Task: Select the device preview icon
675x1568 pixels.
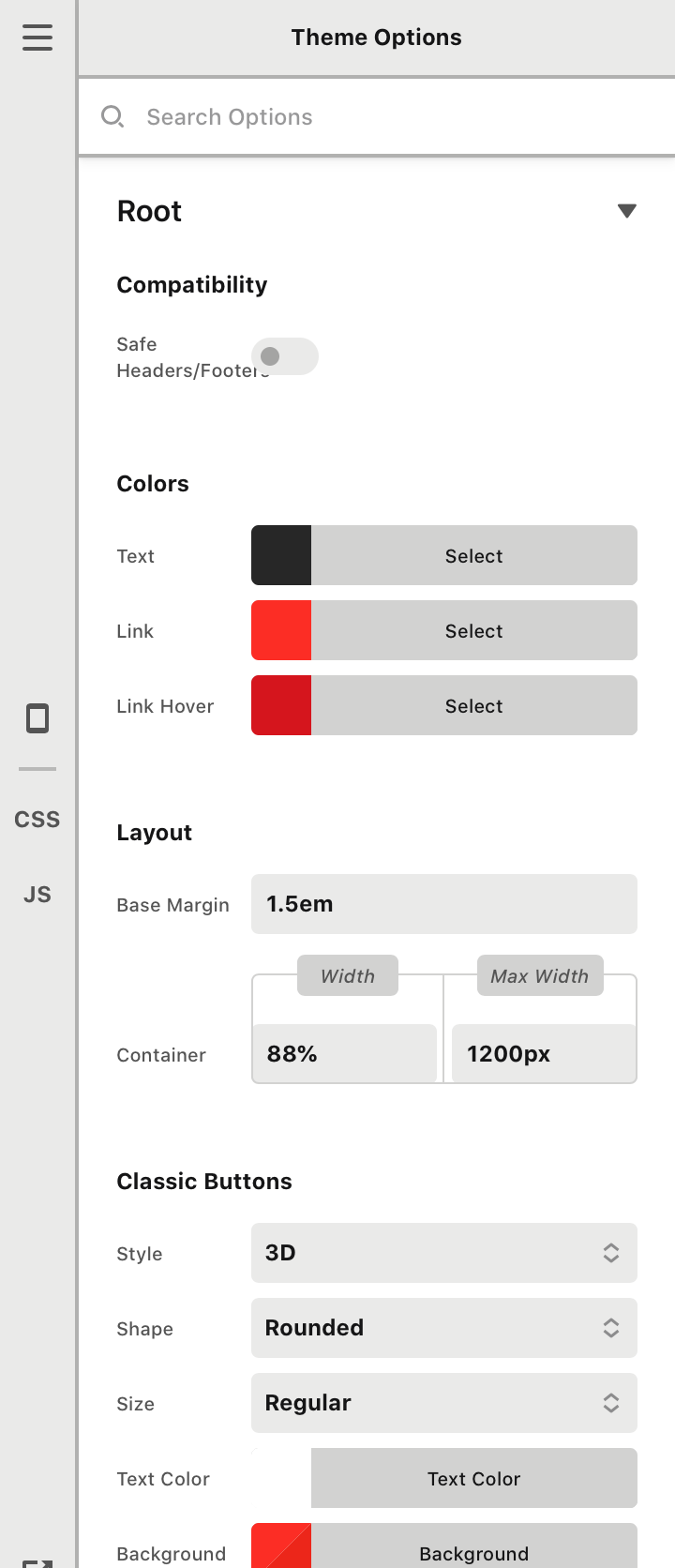Action: [37, 718]
